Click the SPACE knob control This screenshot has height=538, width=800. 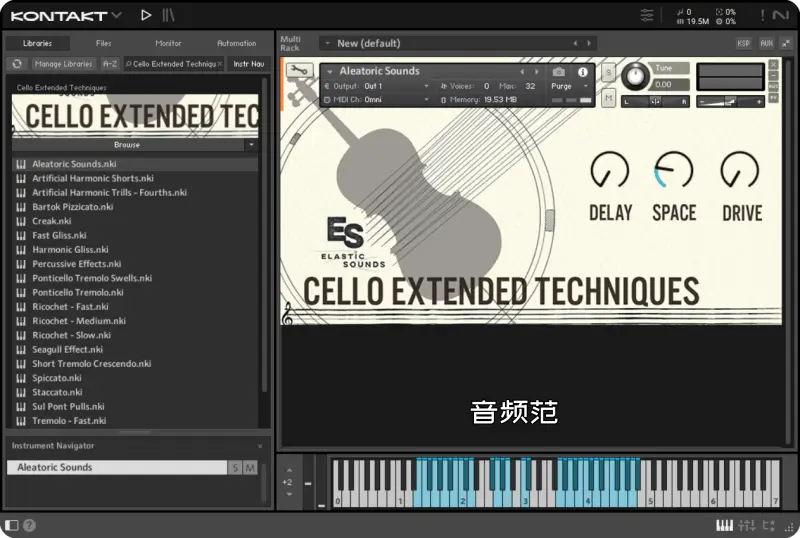coord(673,171)
